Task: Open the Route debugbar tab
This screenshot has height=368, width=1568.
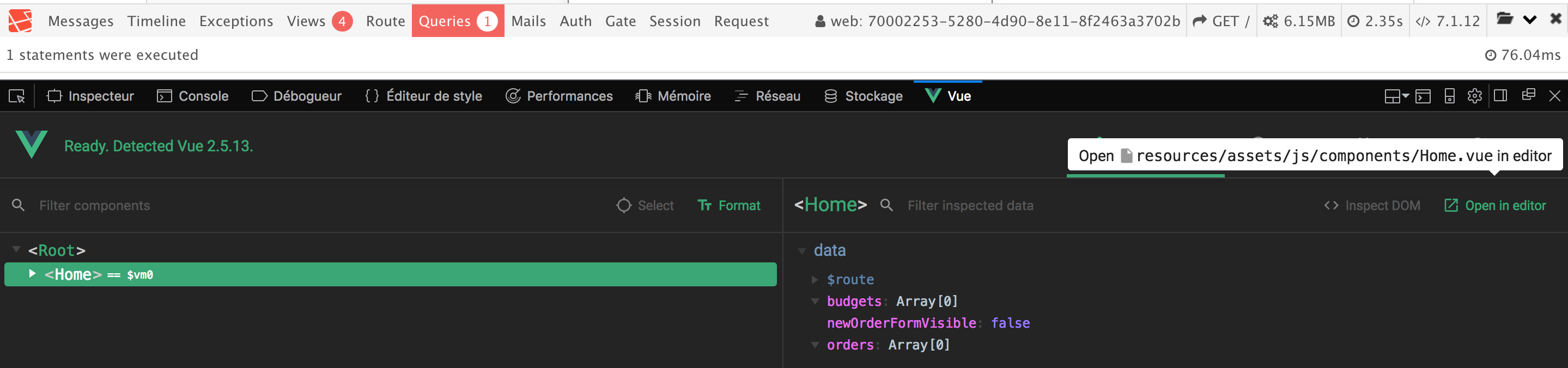Action: (385, 21)
